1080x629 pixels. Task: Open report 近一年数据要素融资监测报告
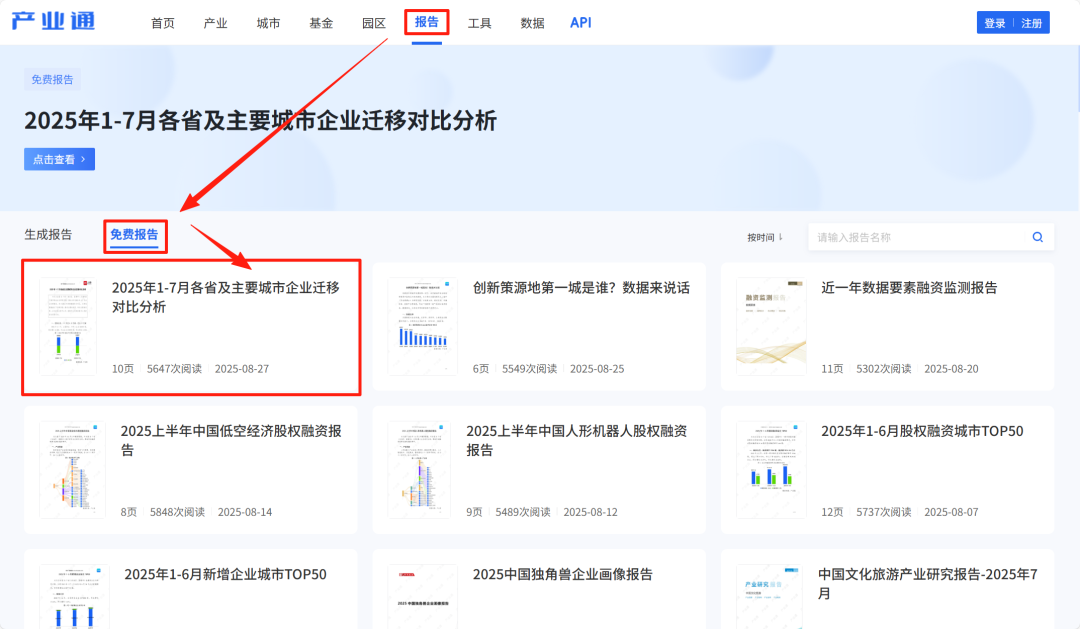tap(909, 288)
